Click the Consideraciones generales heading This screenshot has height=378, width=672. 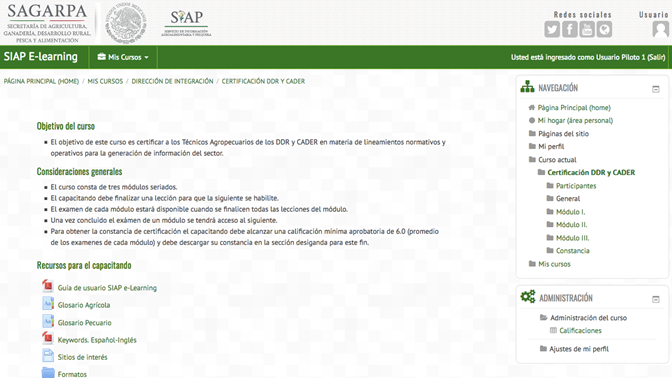coord(79,171)
